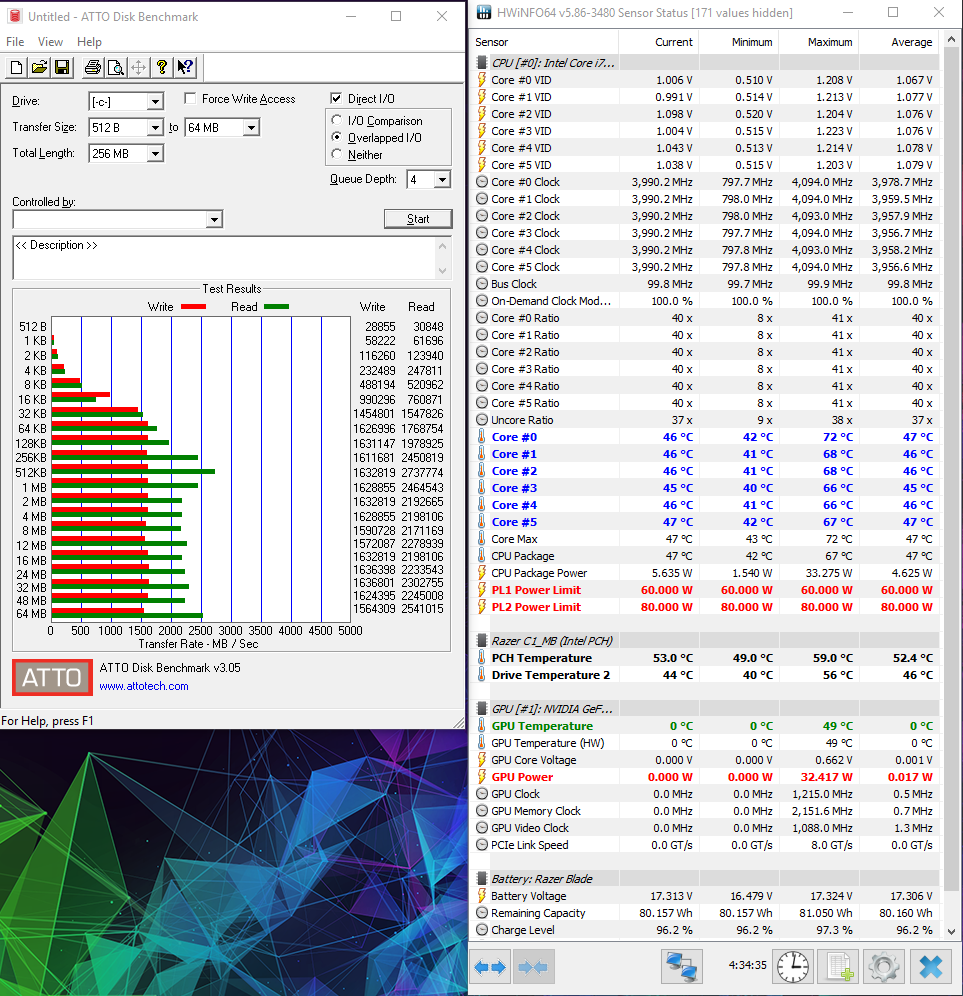Click the expand columns arrows icon in HWiNFO
Screen dimensions: 963x996
click(490, 967)
